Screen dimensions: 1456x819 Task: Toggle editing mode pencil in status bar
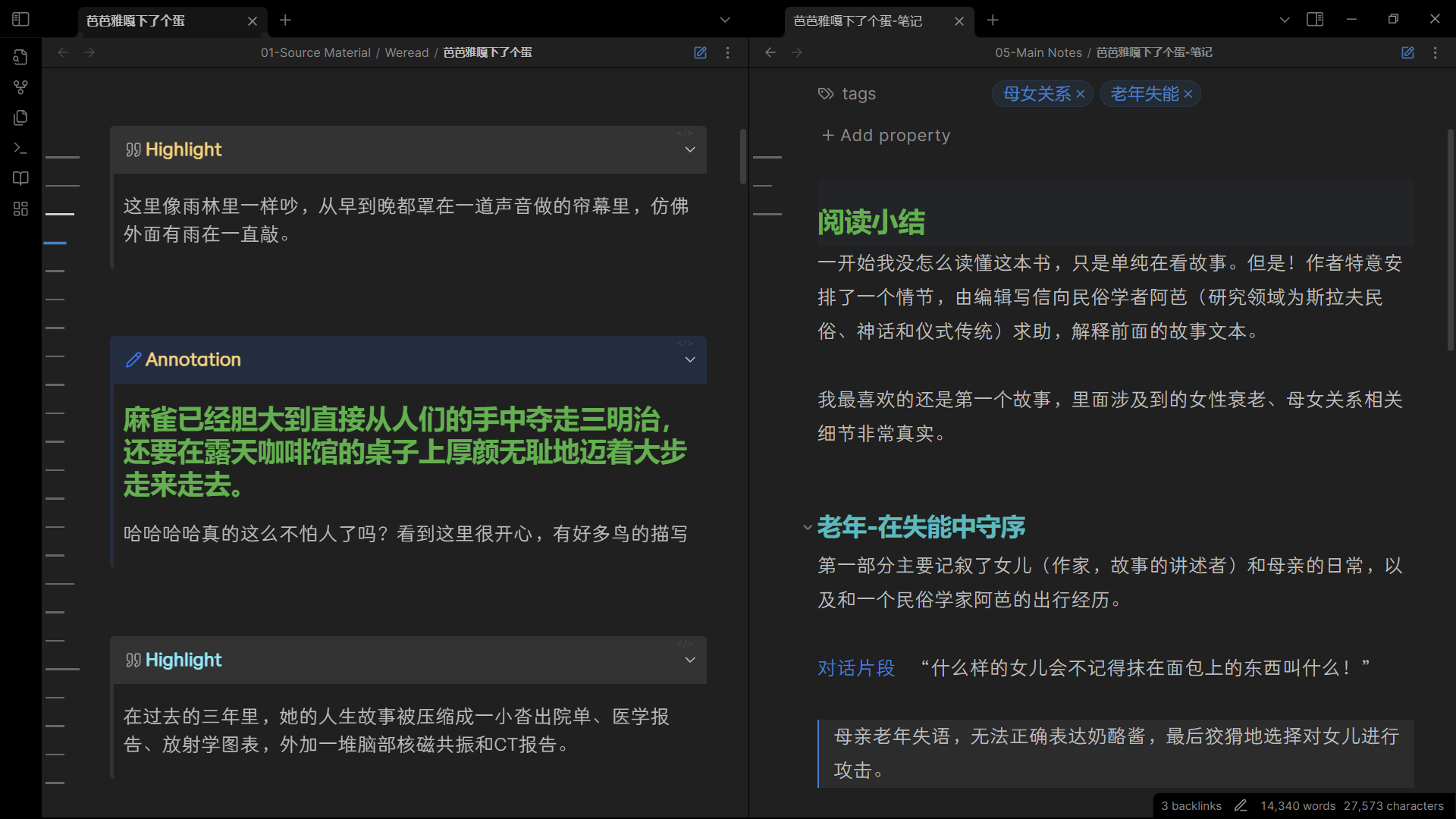tap(1241, 806)
